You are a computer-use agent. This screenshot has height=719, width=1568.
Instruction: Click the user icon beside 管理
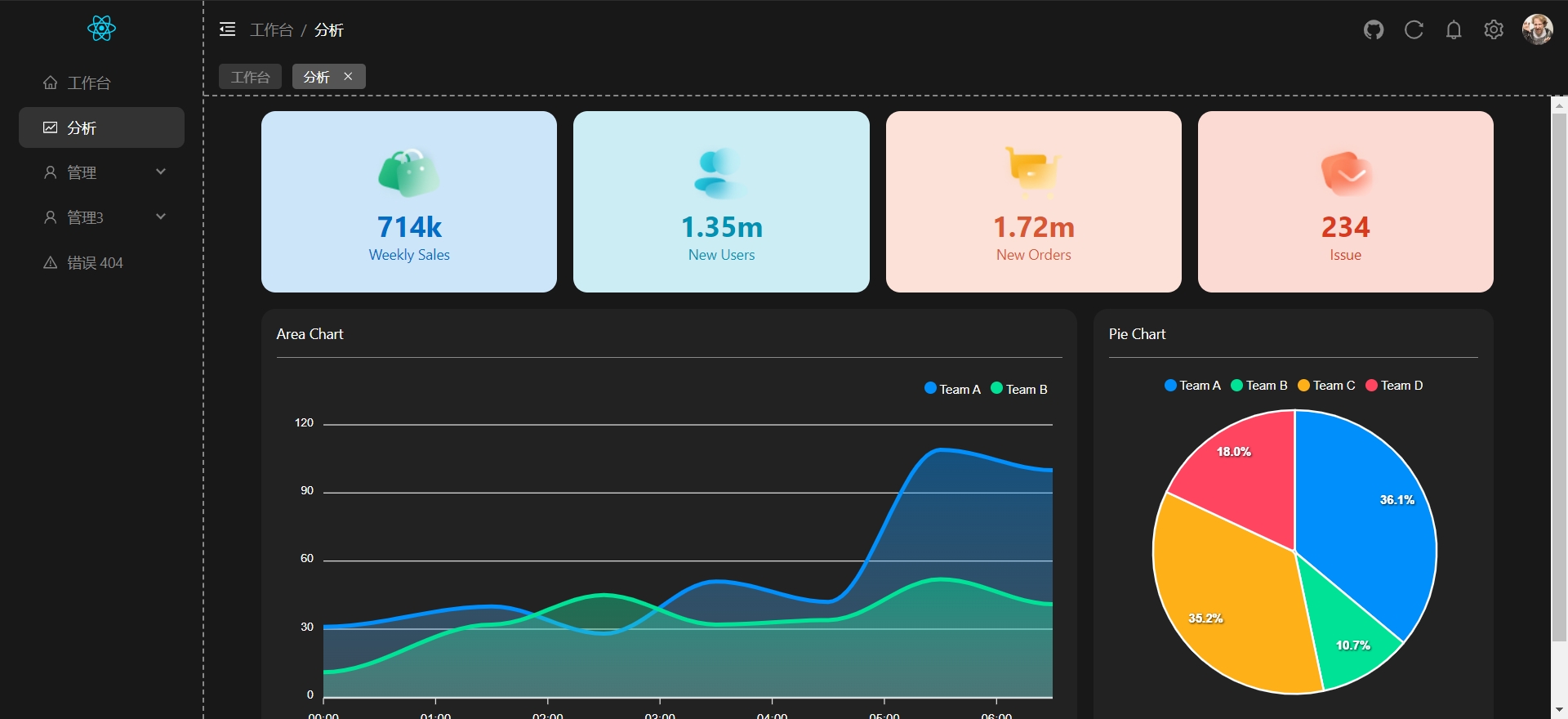51,172
